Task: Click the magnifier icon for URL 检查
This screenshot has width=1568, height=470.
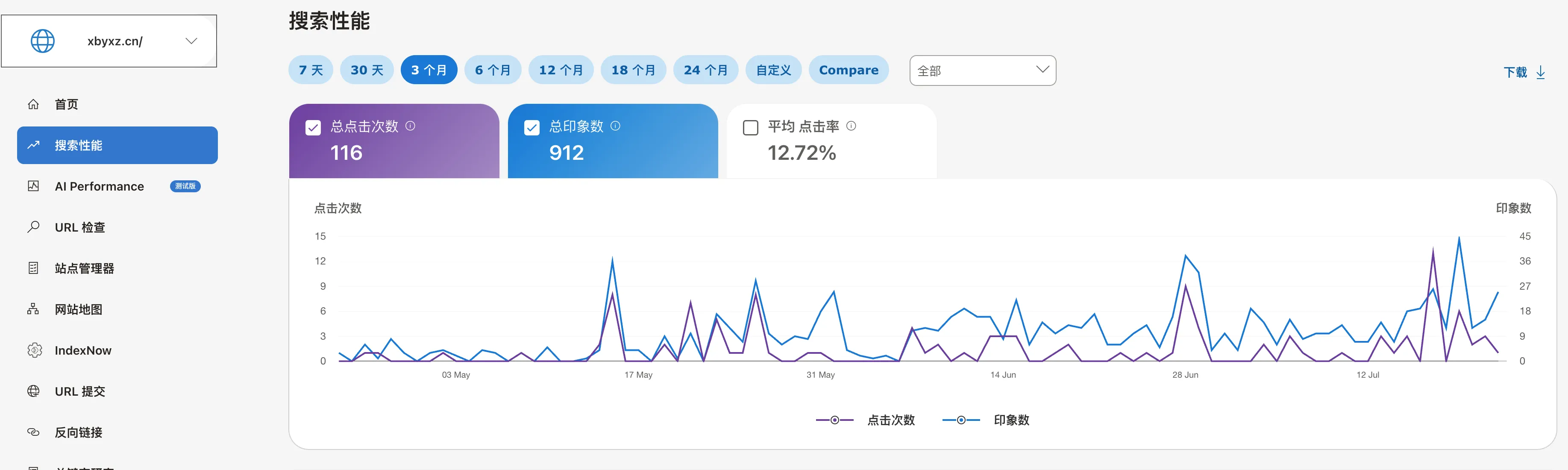Action: click(x=33, y=227)
